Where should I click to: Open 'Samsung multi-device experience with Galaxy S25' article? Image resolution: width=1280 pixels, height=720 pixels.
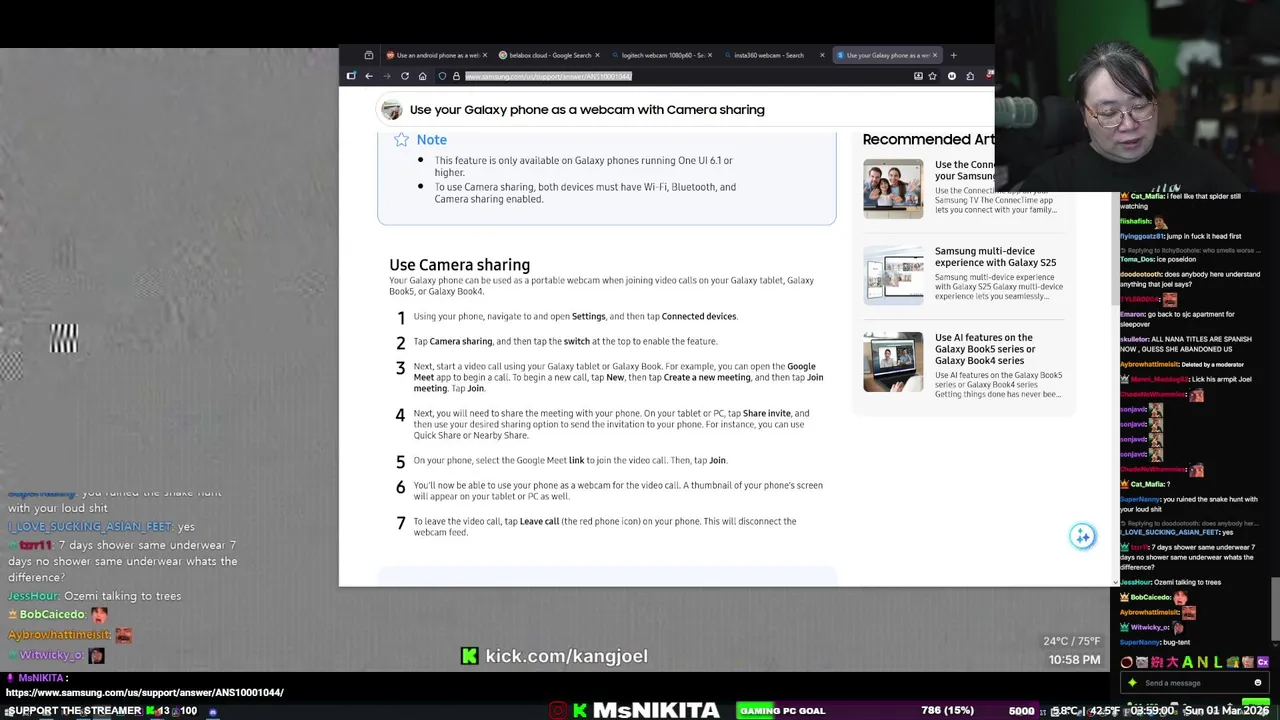click(995, 257)
